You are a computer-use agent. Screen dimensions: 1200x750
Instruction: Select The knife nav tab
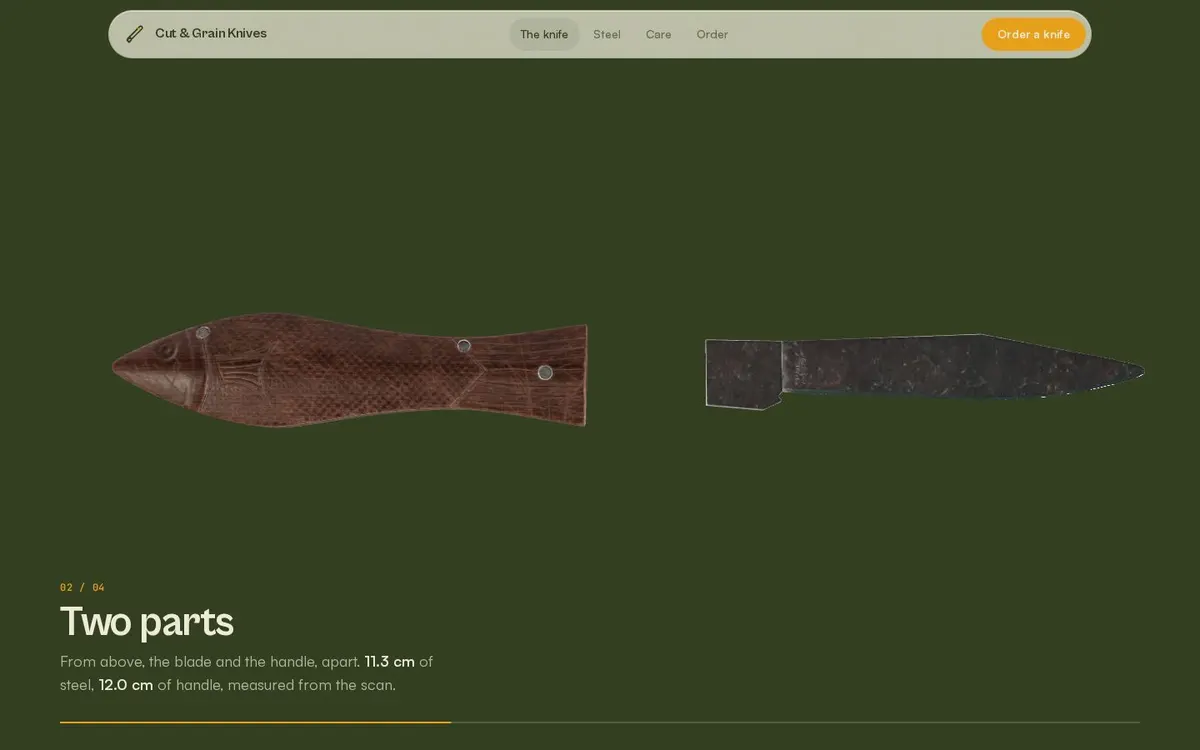(x=544, y=34)
